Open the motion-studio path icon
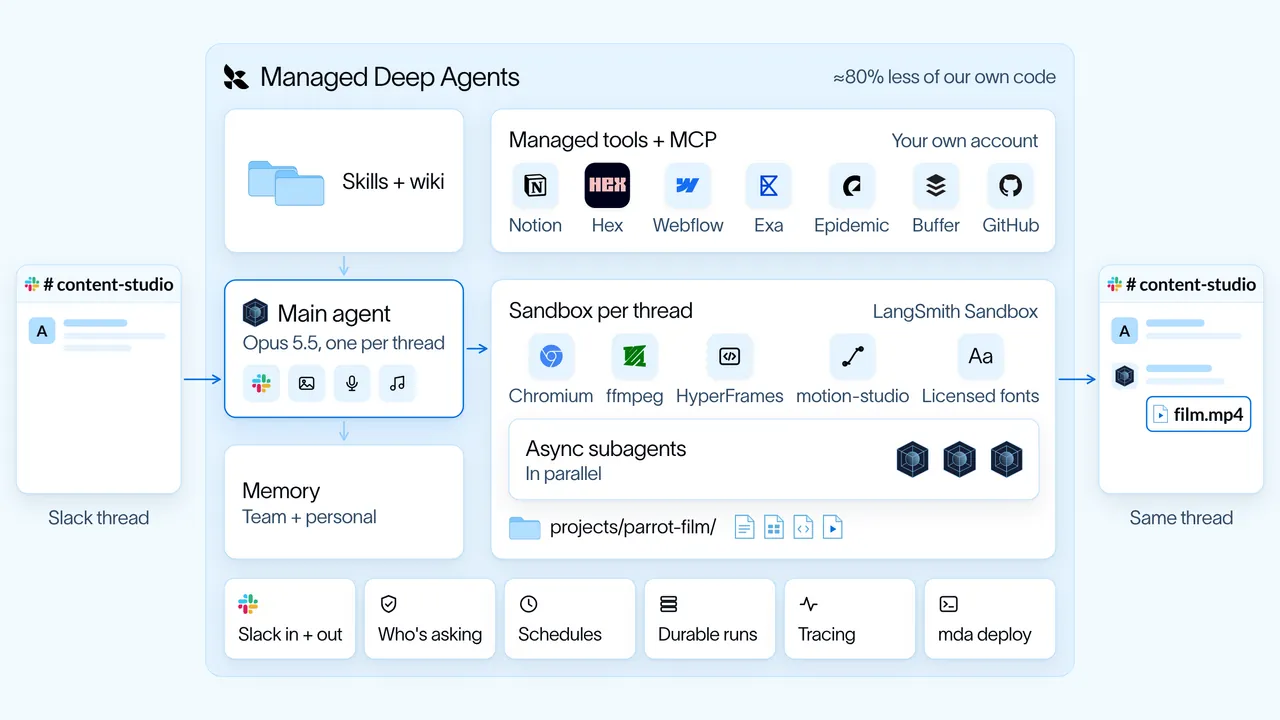The width and height of the screenshot is (1280, 720). coord(852,357)
